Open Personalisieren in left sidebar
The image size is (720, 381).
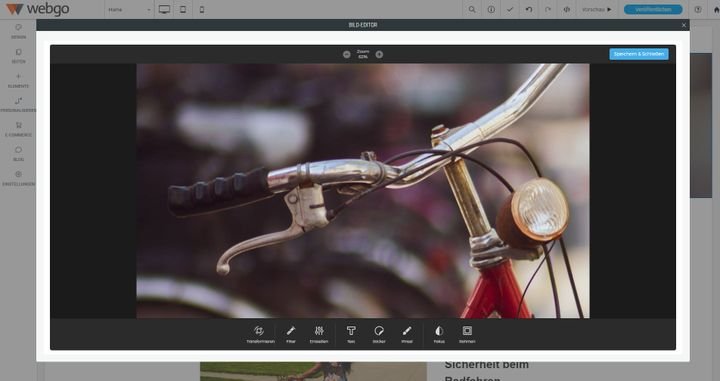coord(18,105)
